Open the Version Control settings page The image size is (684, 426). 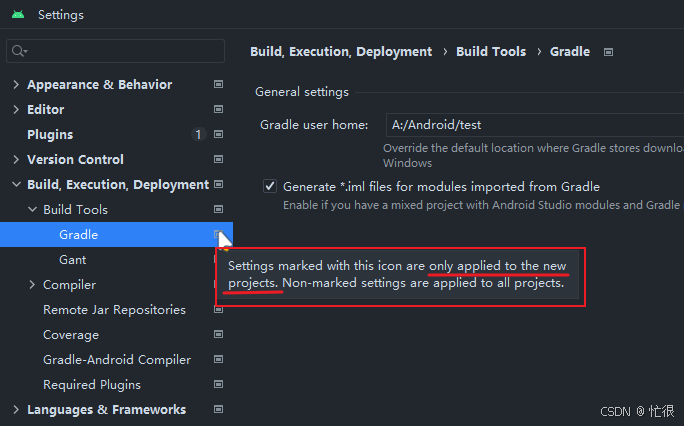coord(75,160)
